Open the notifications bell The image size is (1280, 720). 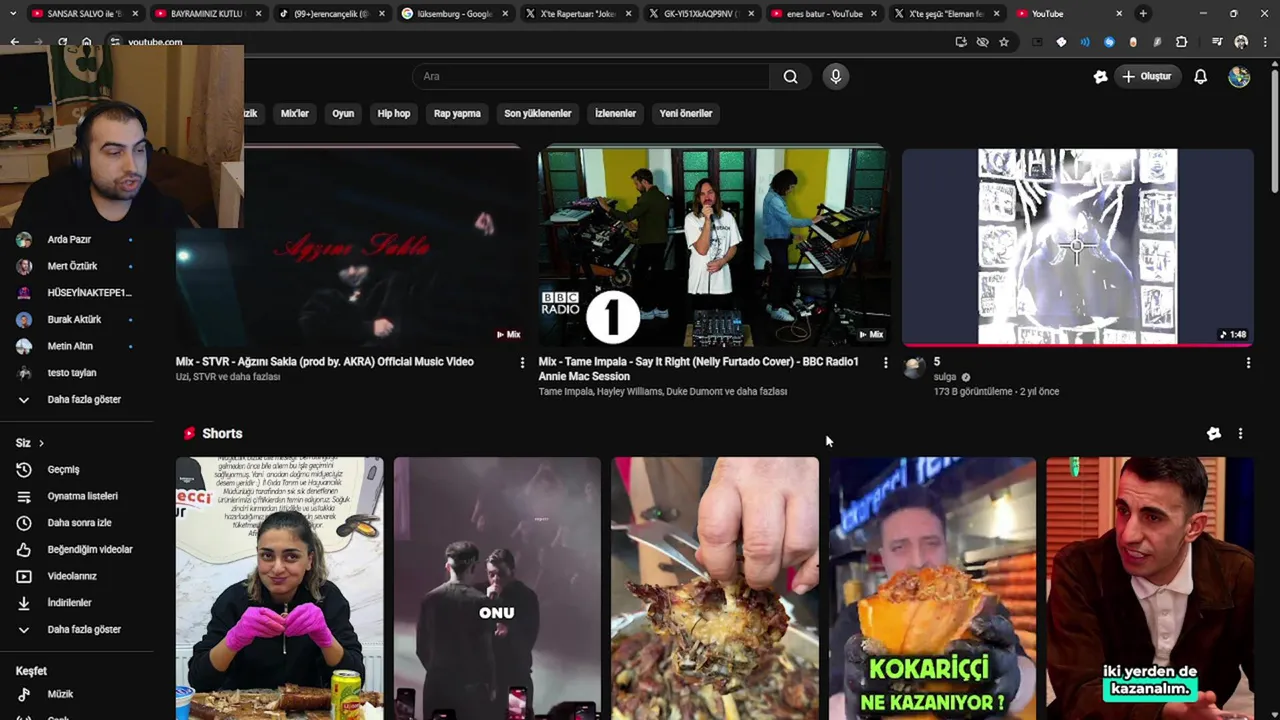(1200, 76)
